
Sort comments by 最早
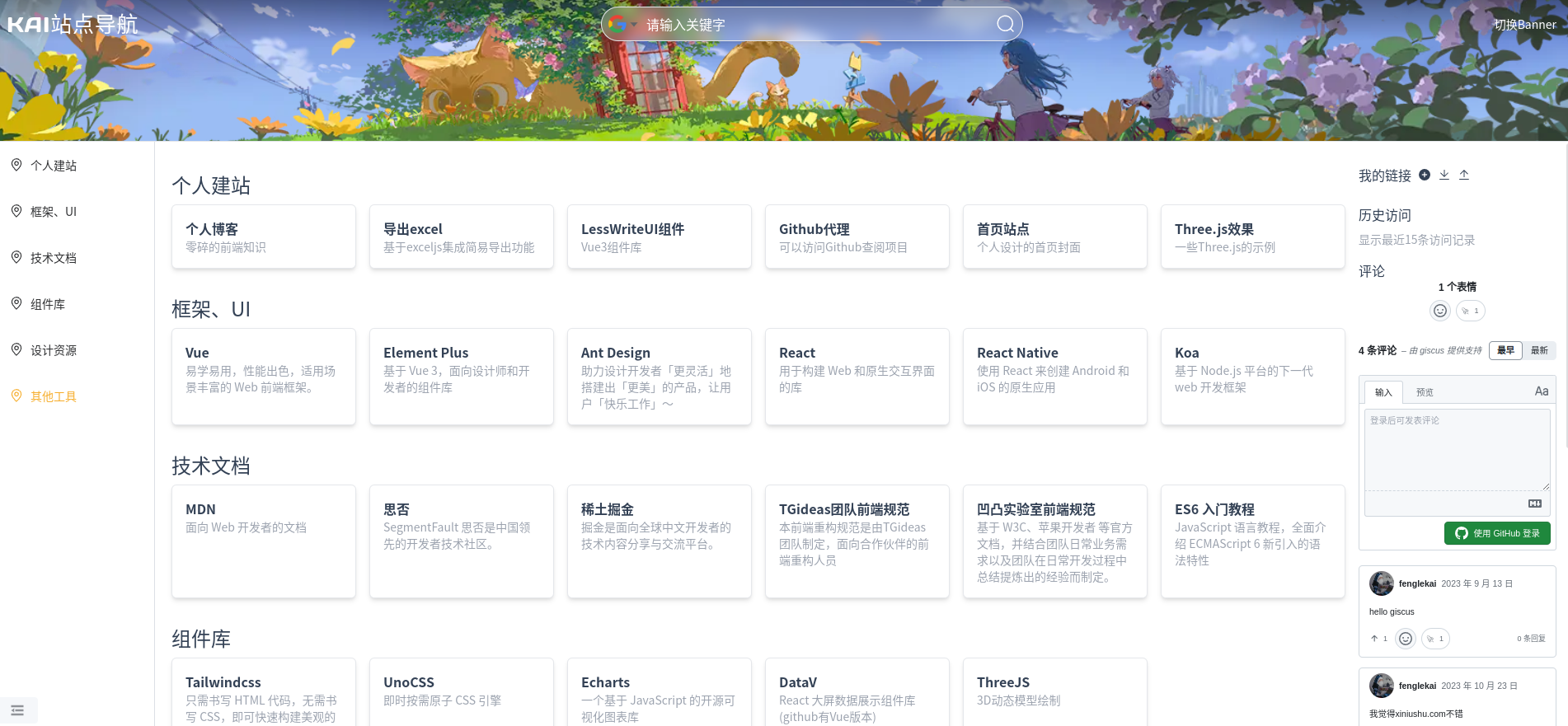click(1506, 350)
